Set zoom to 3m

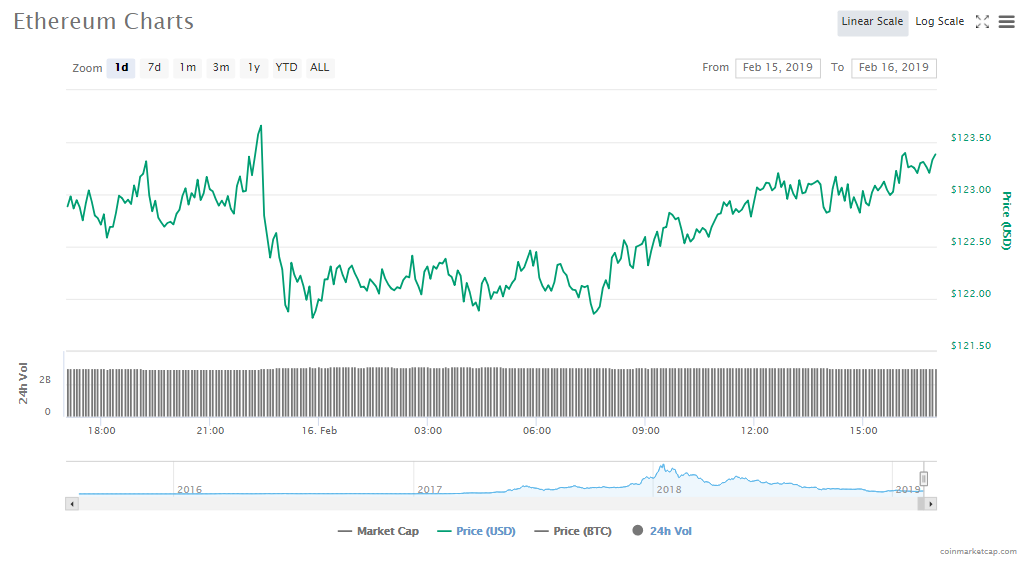220,68
